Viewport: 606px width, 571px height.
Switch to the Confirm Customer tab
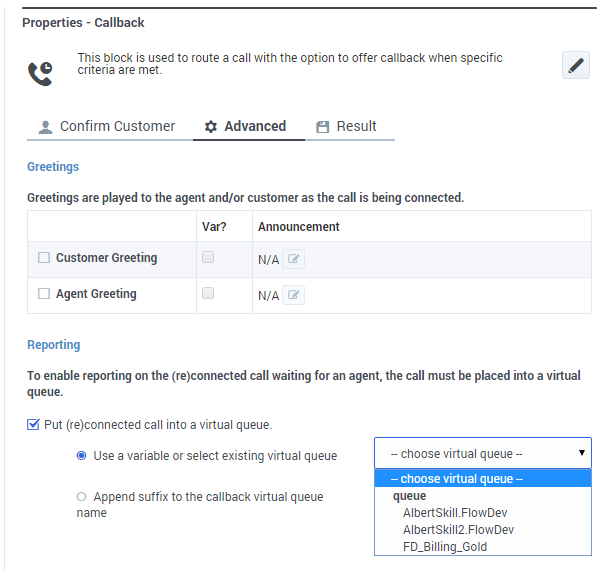116,127
